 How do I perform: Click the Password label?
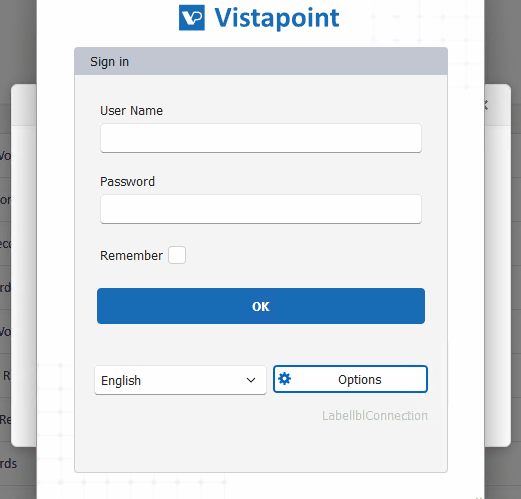(127, 182)
